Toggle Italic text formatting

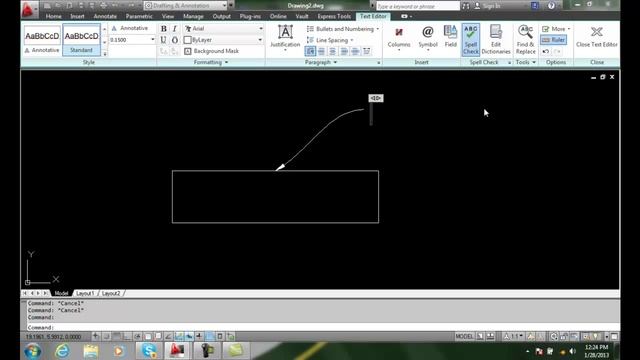[175, 29]
